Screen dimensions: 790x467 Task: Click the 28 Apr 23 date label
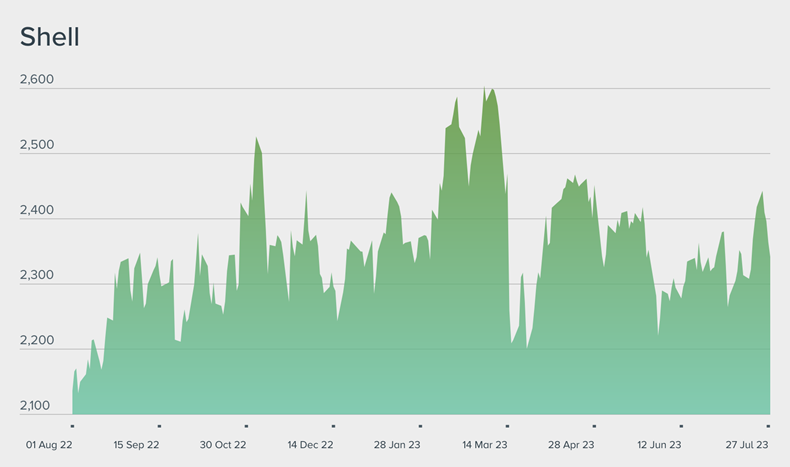572,445
